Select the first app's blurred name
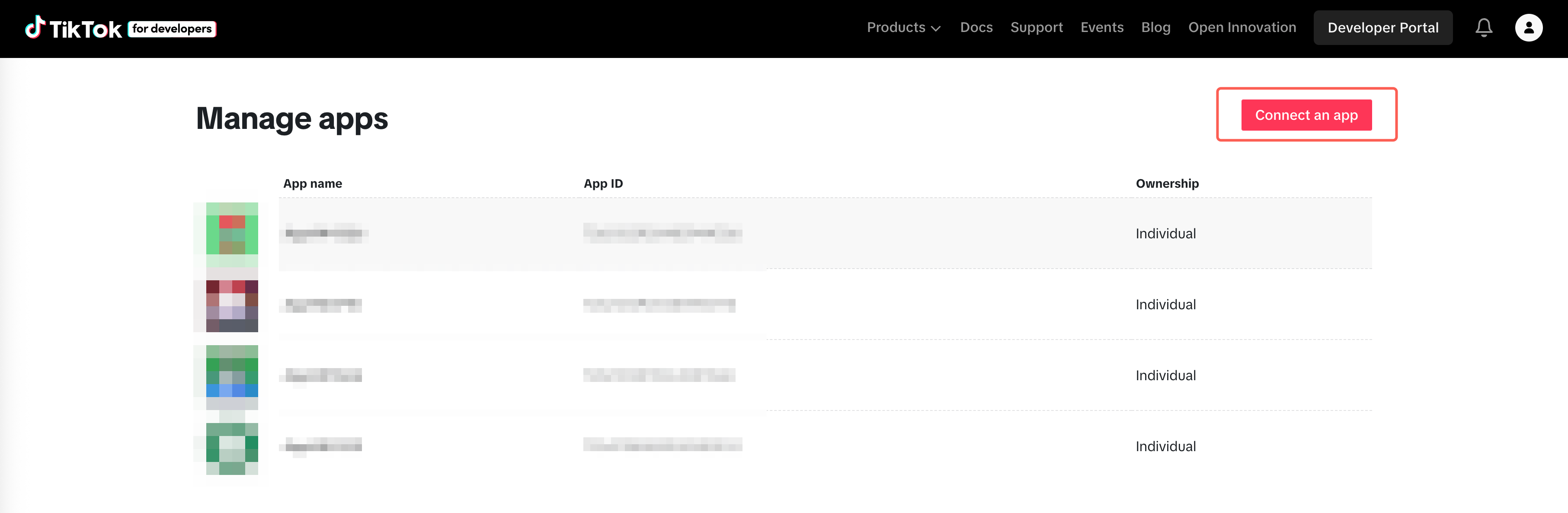 tap(324, 233)
